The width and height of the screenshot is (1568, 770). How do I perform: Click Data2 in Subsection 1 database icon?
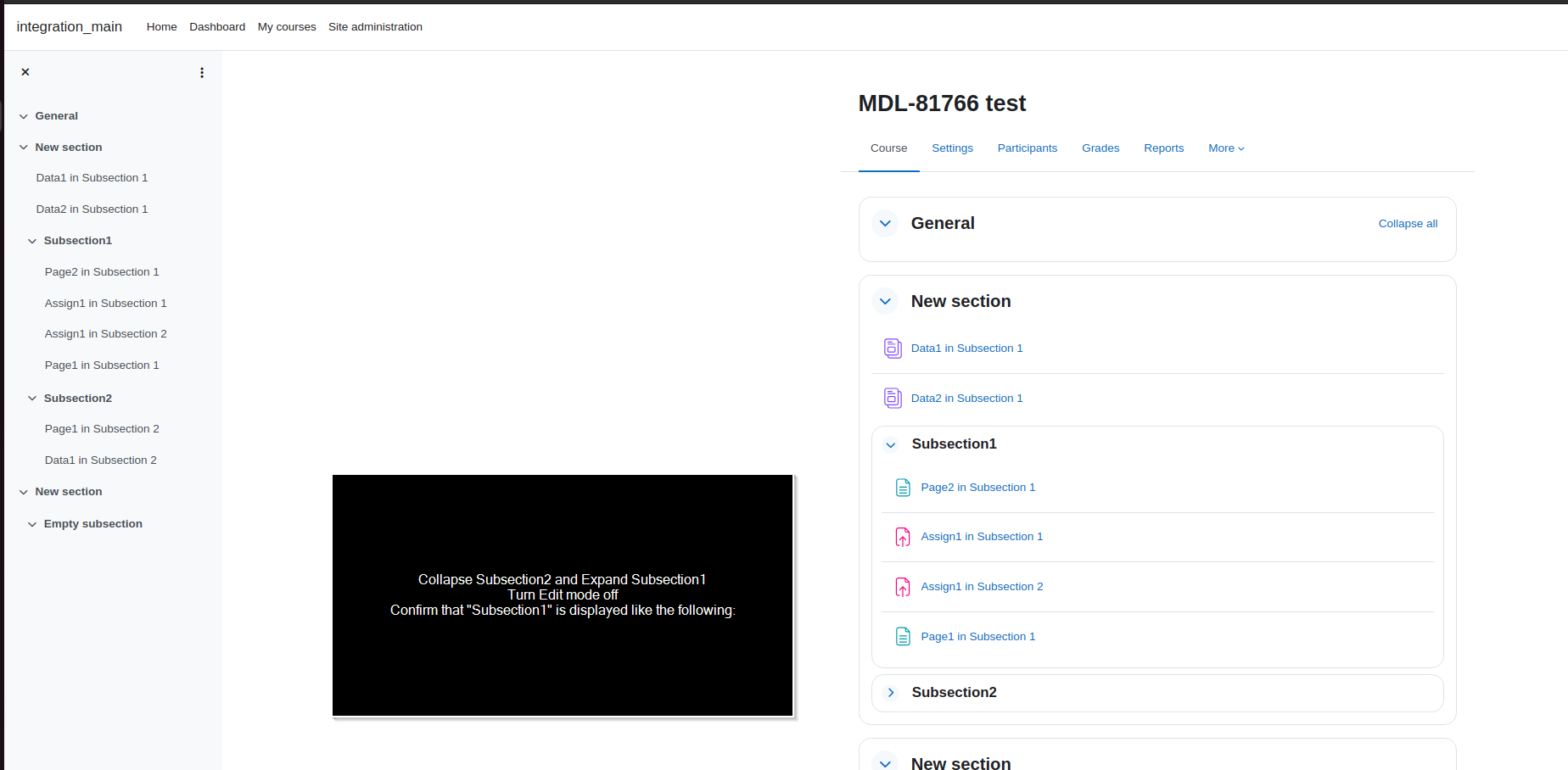tap(893, 398)
